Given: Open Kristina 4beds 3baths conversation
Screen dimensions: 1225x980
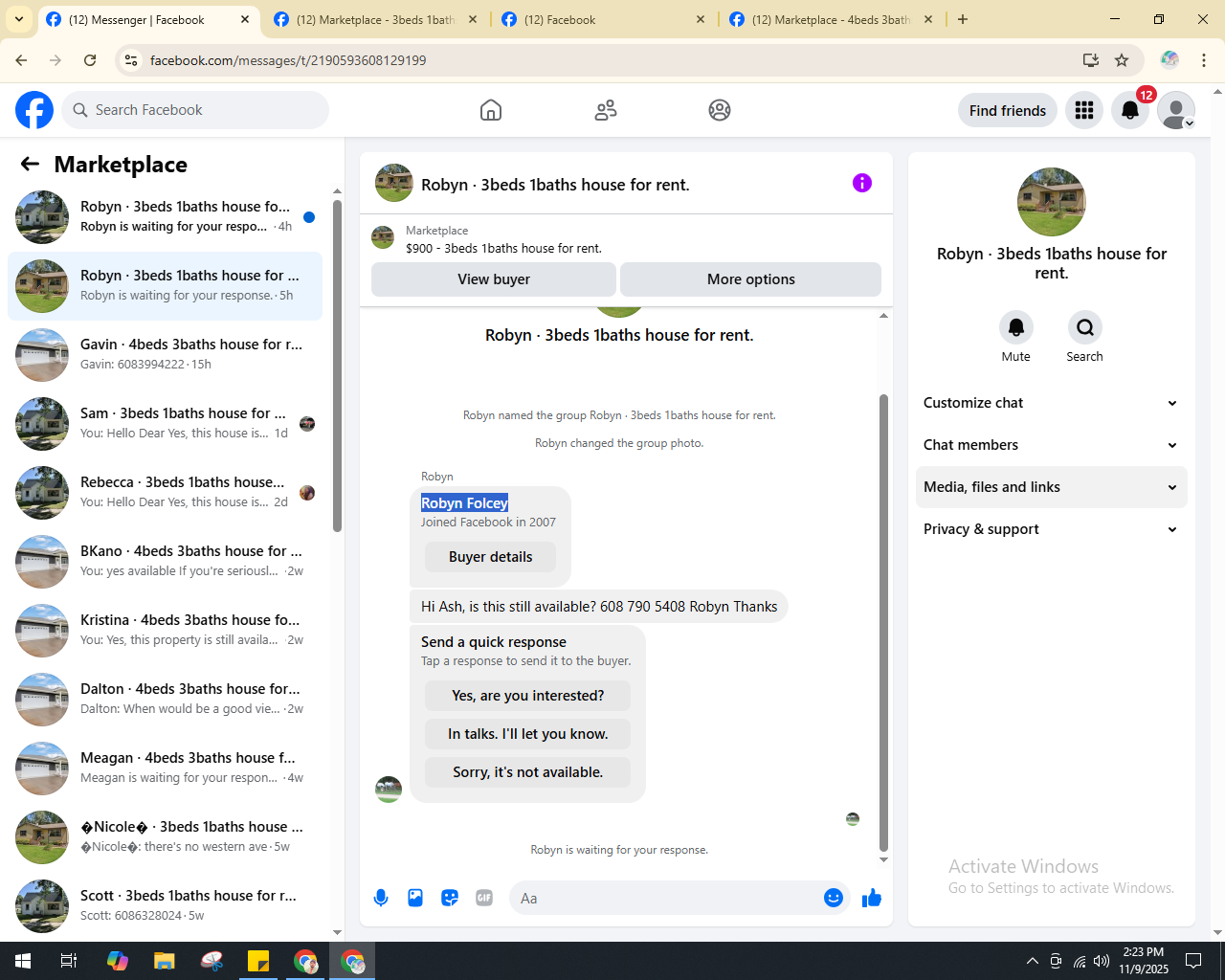Looking at the screenshot, I should (x=165, y=631).
